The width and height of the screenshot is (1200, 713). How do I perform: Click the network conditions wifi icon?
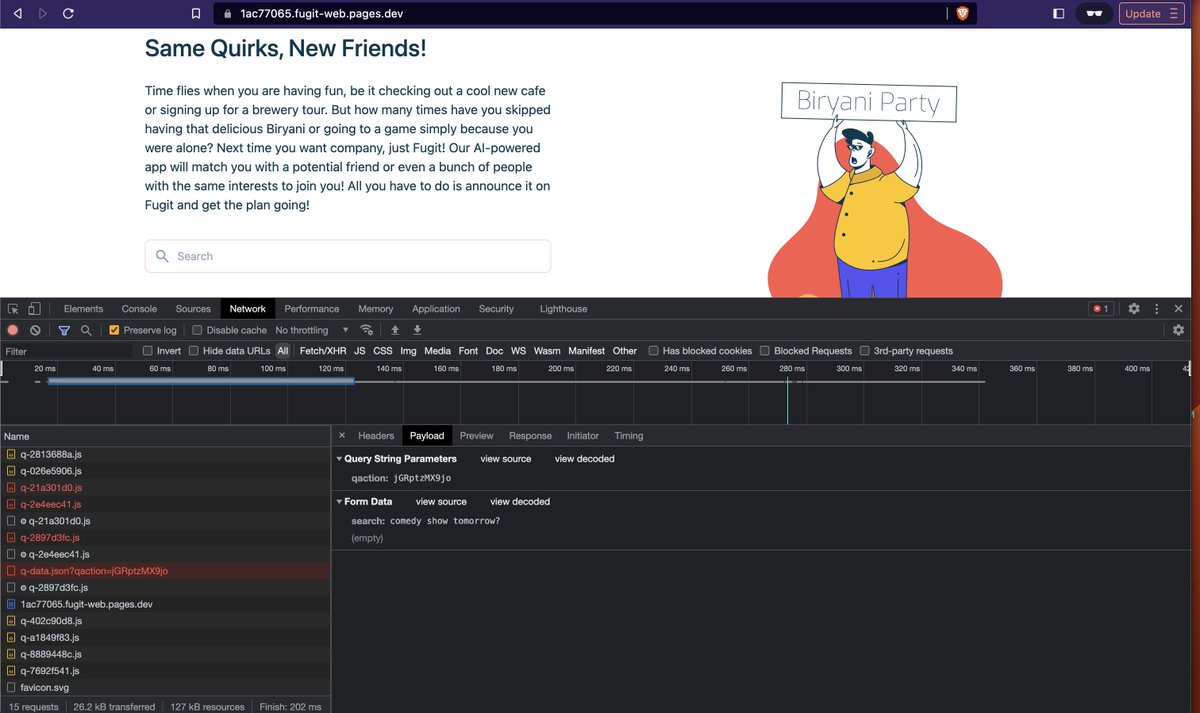367,330
